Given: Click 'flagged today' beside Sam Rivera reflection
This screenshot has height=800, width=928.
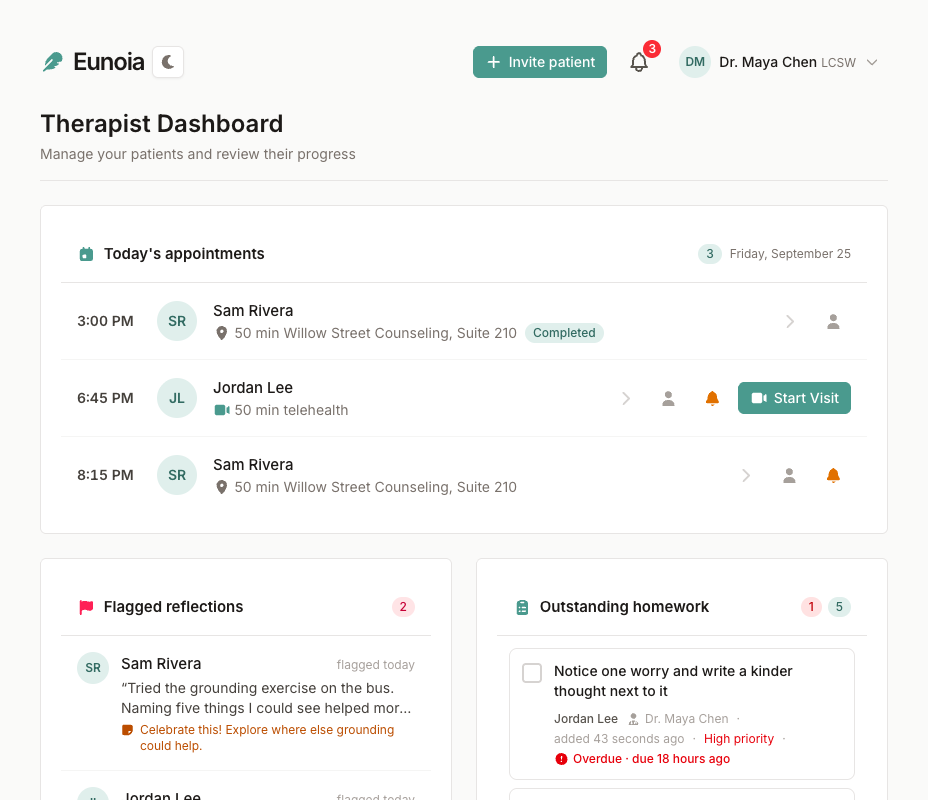Looking at the screenshot, I should coord(375,665).
